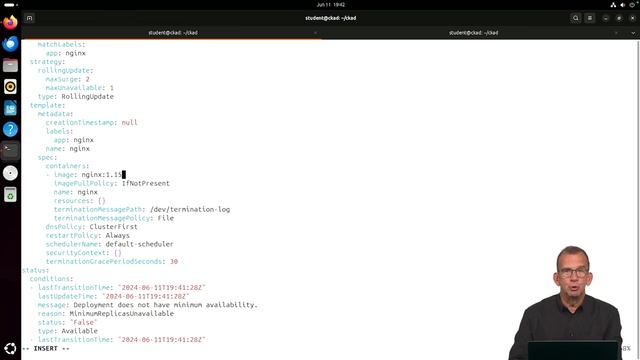Image resolution: width=640 pixels, height=360 pixels.
Task: Expand the tab list dropdown arrow
Action: pyautogui.click(x=633, y=33)
